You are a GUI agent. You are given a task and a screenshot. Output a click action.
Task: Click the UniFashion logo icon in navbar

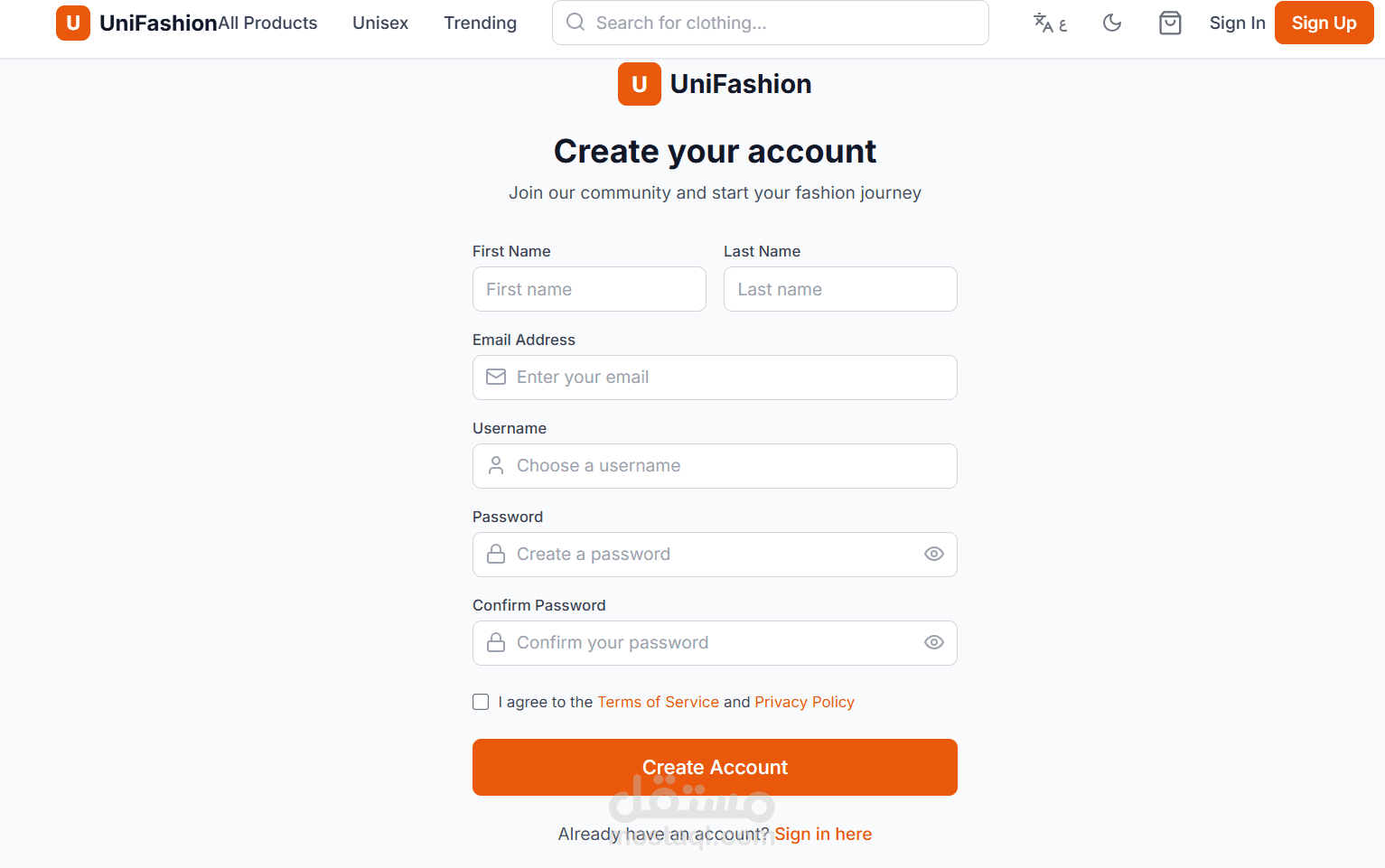73,23
